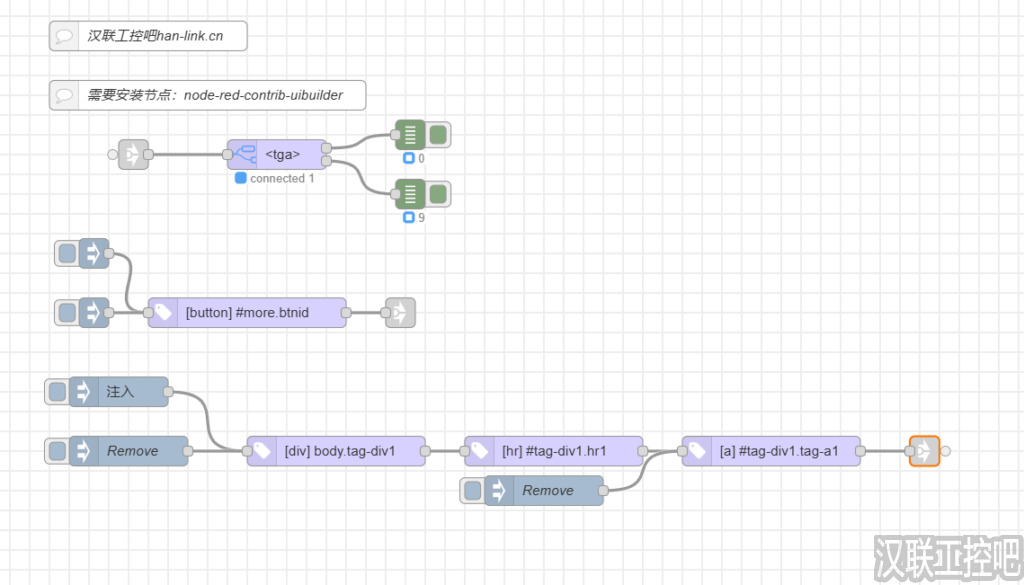Select the orange-highlighted link-out node

pyautogui.click(x=924, y=451)
